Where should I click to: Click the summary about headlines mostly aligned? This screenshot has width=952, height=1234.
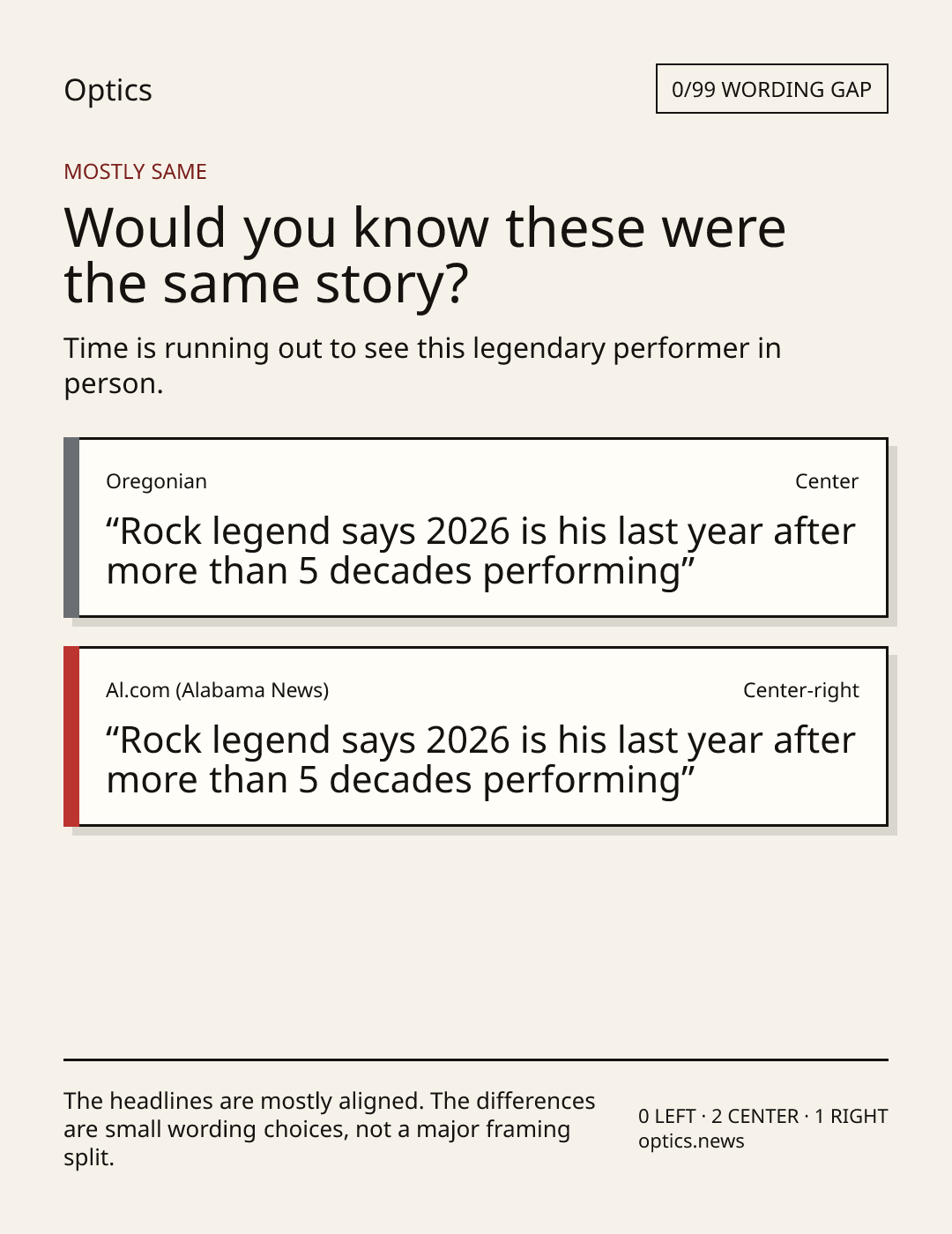[x=330, y=1129]
